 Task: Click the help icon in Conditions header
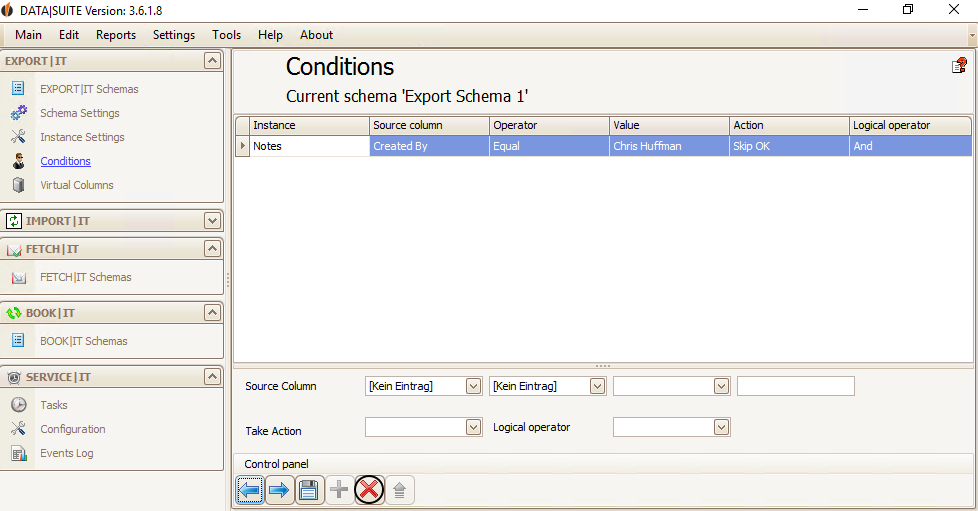pos(959,66)
